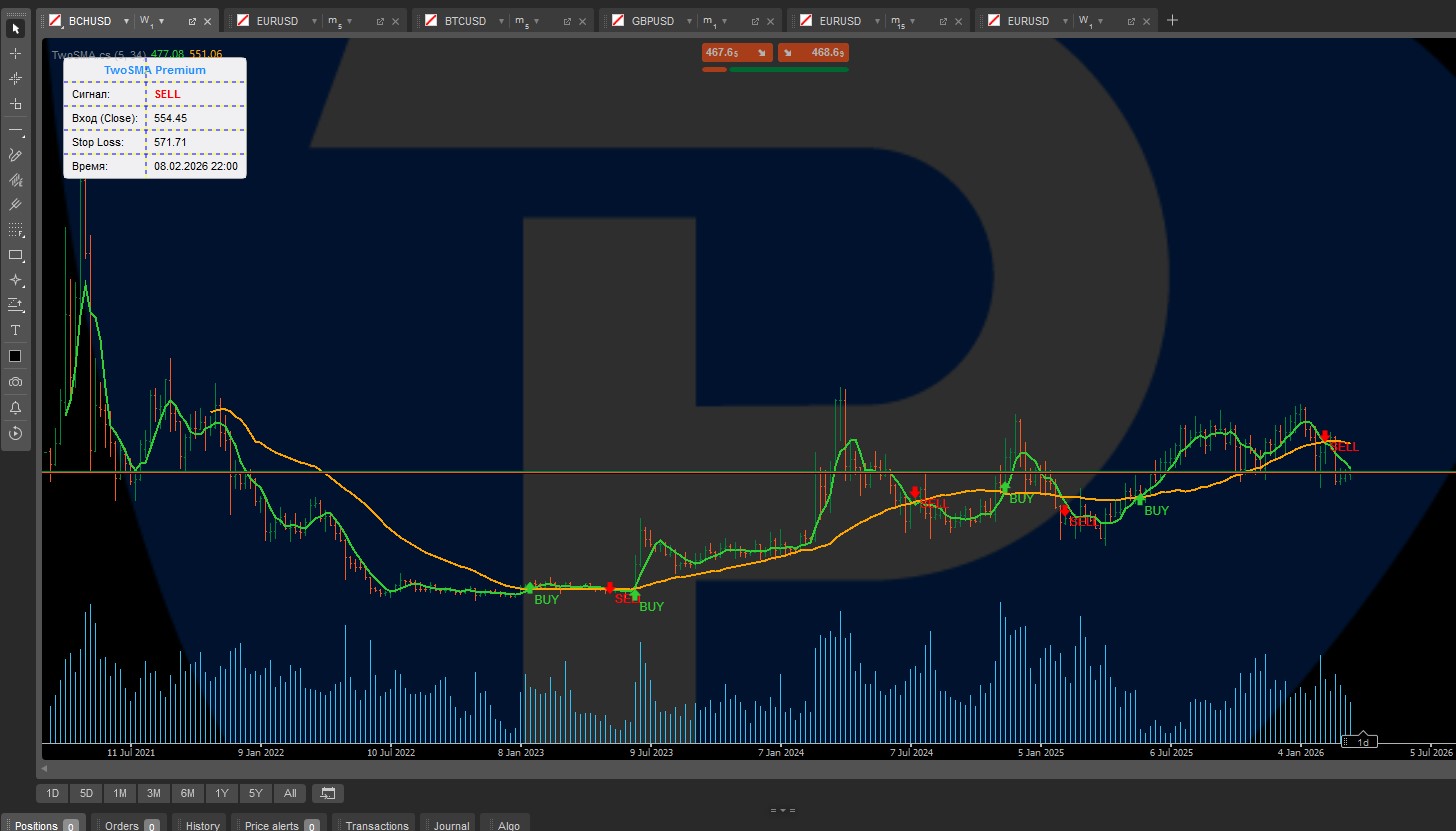Open the GBPUSD symbol dropdown arrow
Image resolution: width=1456 pixels, height=831 pixels.
(x=689, y=21)
